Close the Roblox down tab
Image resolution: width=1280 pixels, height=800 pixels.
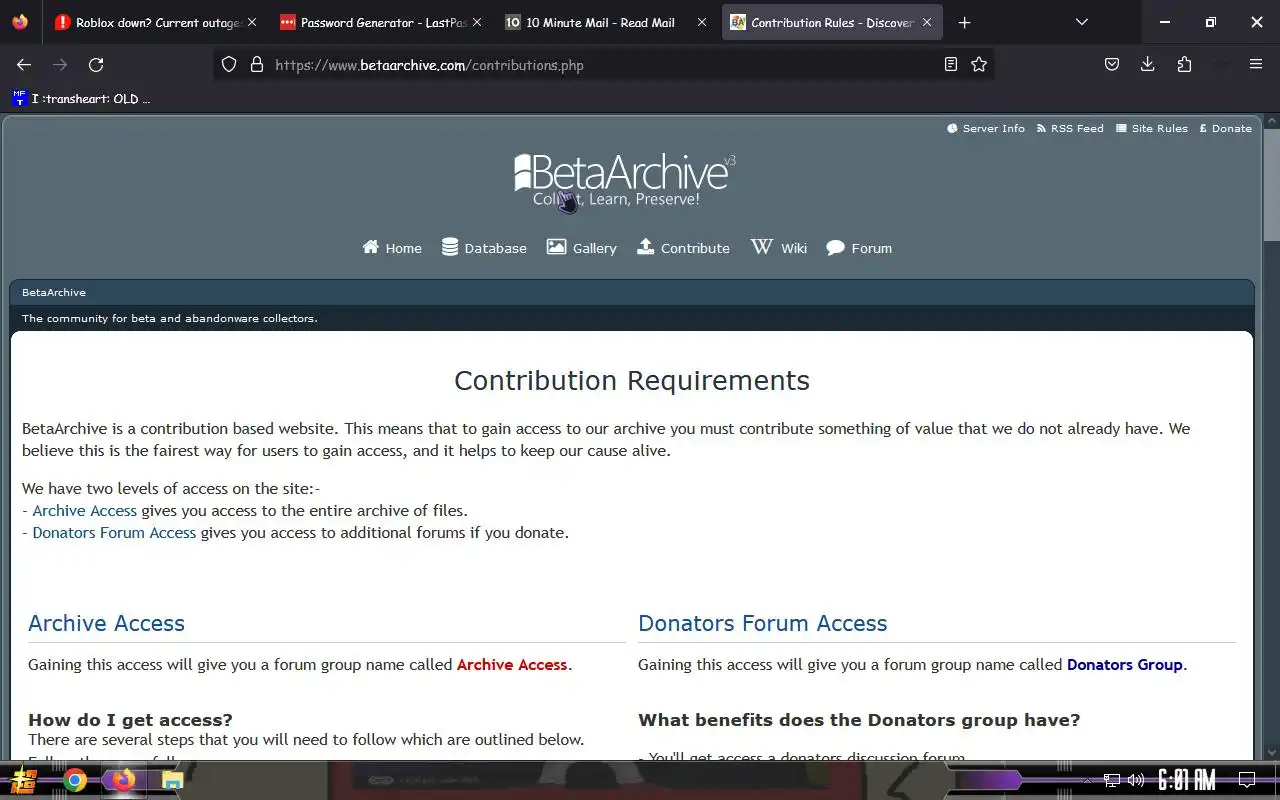tap(251, 22)
